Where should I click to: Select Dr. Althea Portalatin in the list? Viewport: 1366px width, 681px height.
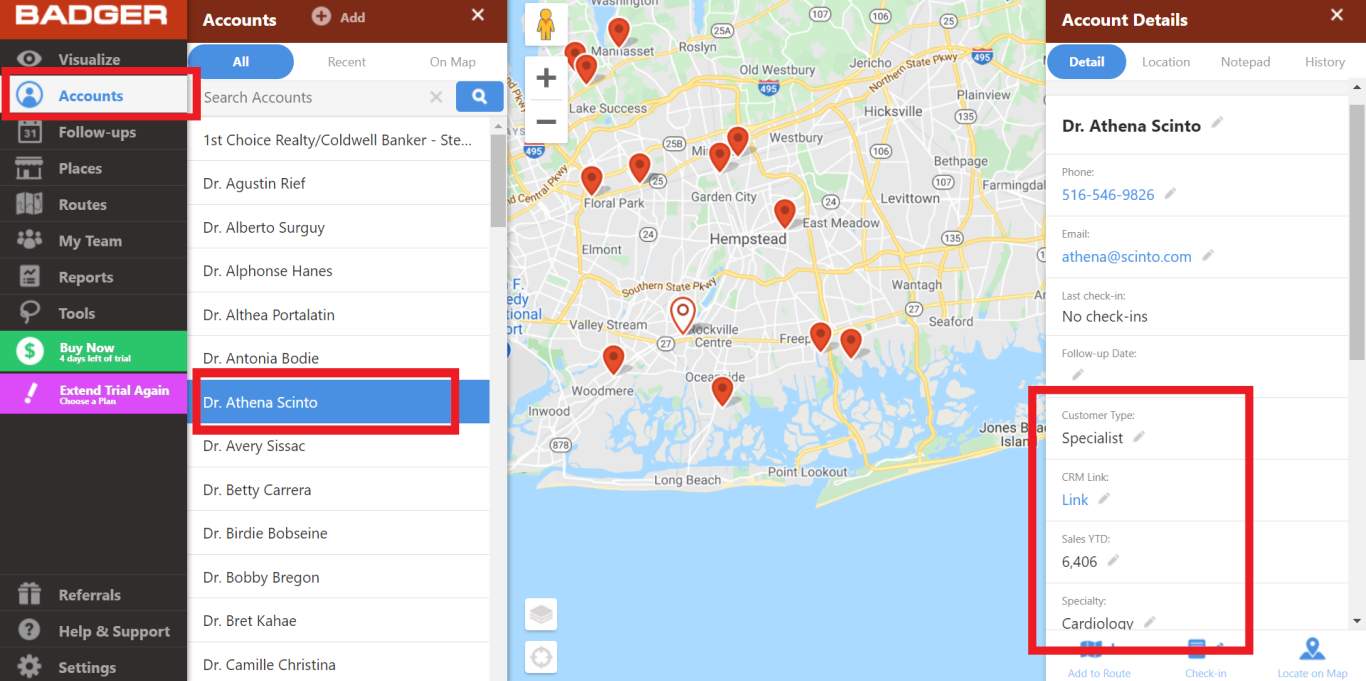(x=339, y=315)
